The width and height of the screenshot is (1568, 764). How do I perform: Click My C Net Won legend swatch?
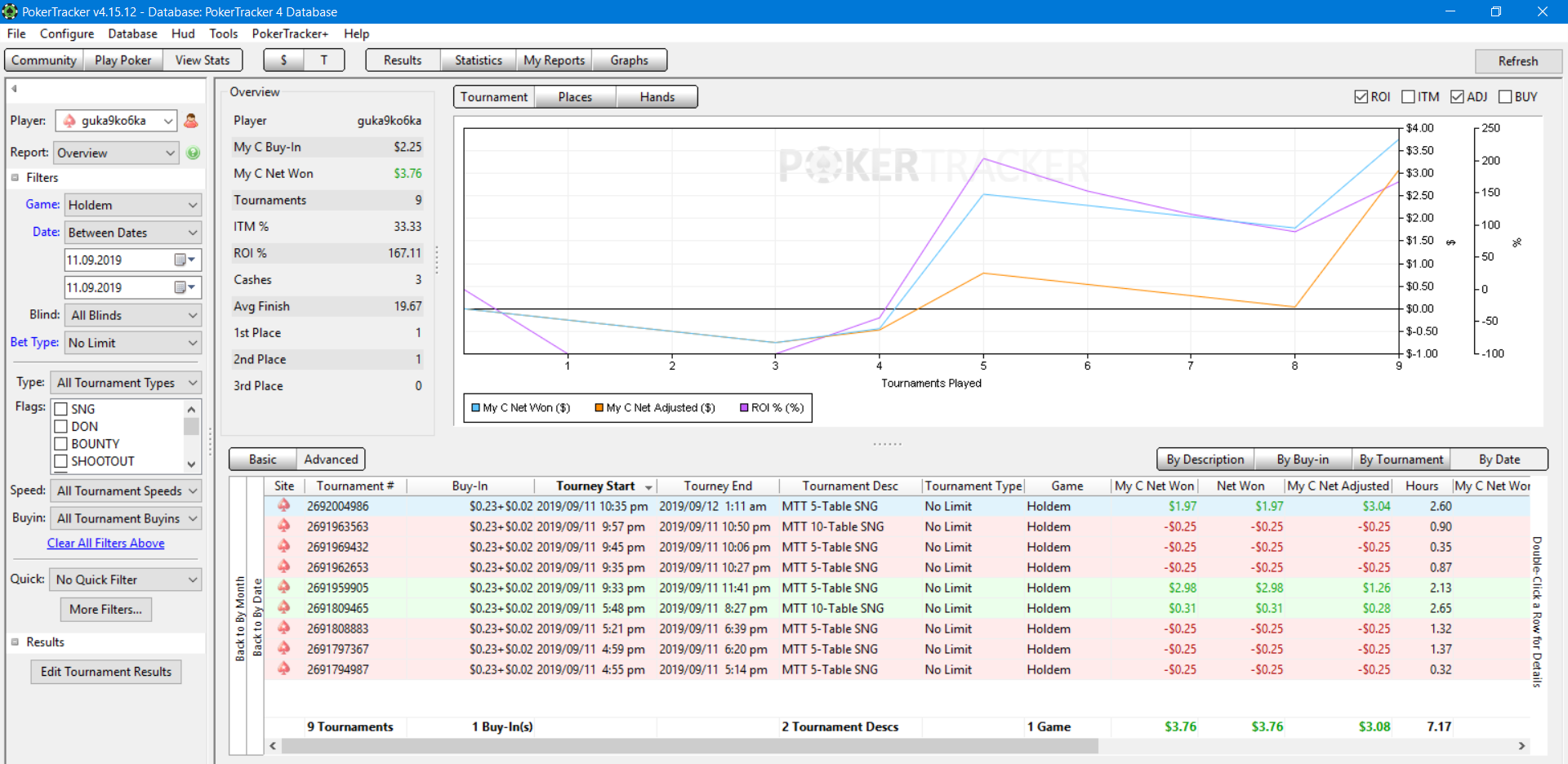pos(475,408)
